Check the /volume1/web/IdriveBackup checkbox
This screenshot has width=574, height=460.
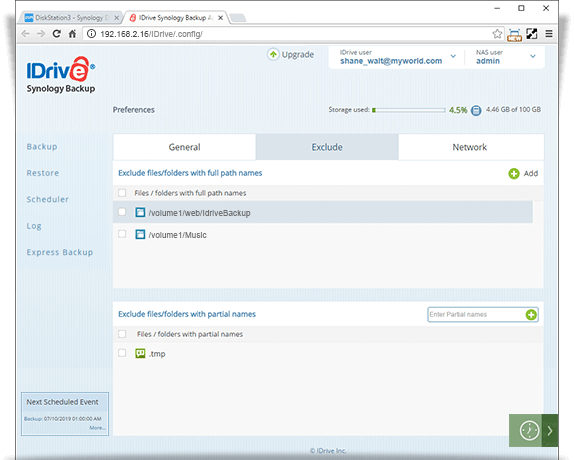[122, 212]
